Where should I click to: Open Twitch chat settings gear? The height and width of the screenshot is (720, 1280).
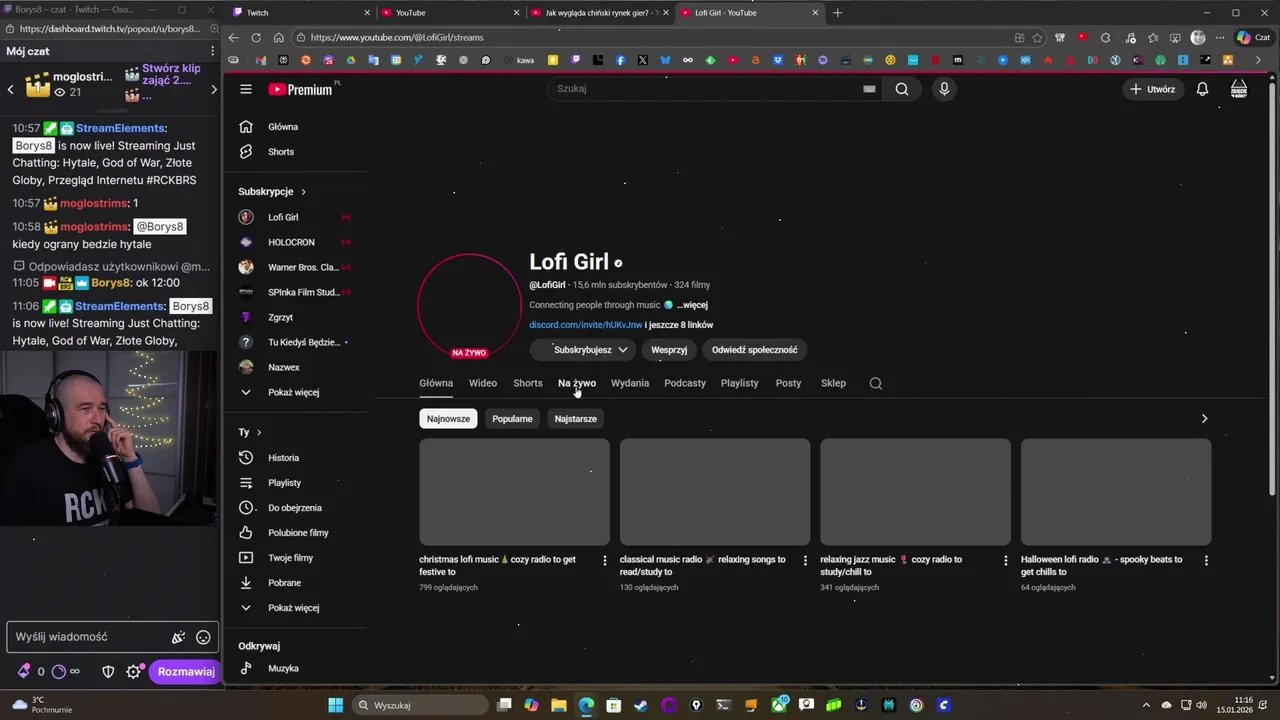(x=134, y=672)
